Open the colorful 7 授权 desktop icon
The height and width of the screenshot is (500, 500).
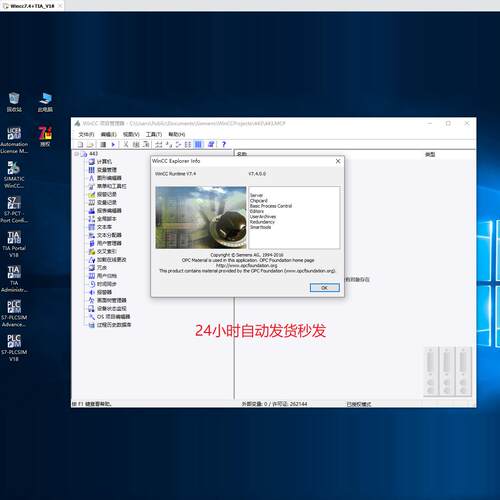45,137
